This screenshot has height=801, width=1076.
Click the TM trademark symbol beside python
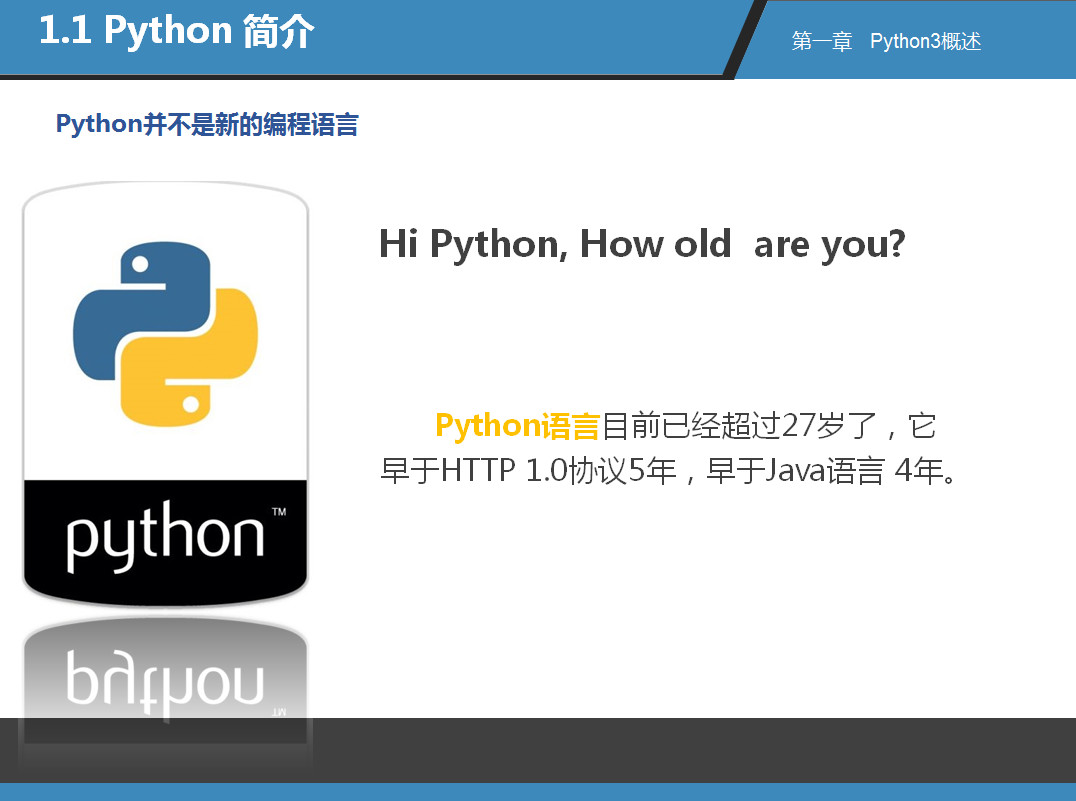click(x=279, y=512)
